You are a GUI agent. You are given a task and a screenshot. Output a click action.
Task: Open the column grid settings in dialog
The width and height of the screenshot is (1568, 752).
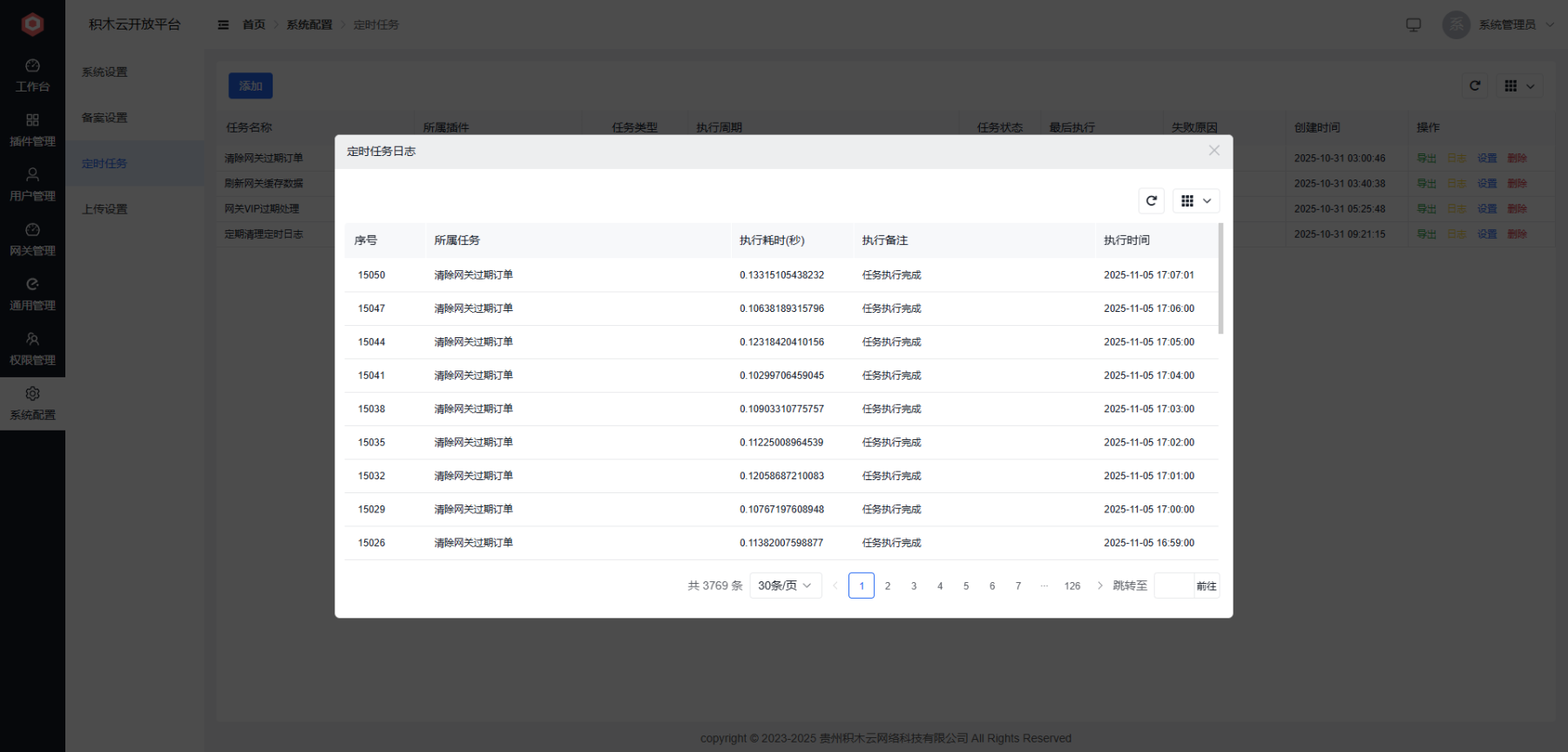click(x=1195, y=201)
